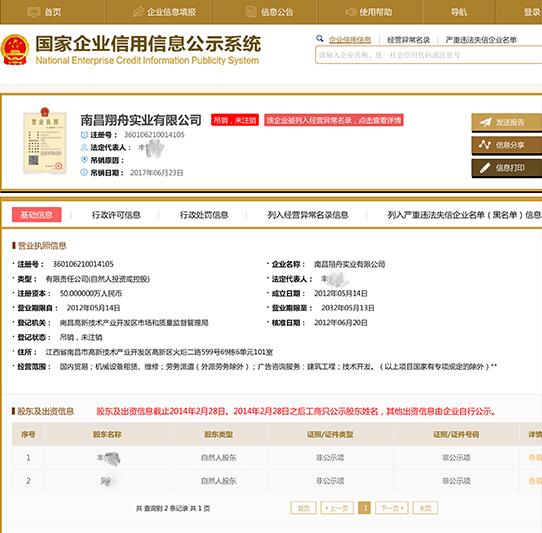This screenshot has height=533, width=542.
Task: Open the business license thumbnail image
Action: (x=45, y=141)
